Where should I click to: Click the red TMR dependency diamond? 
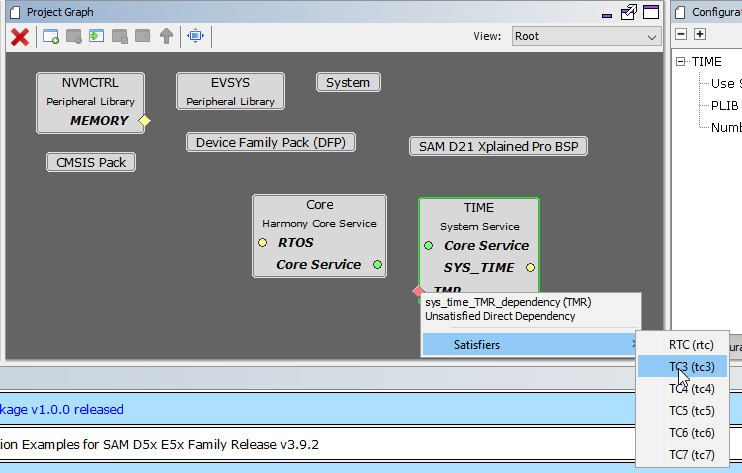pyautogui.click(x=418, y=291)
